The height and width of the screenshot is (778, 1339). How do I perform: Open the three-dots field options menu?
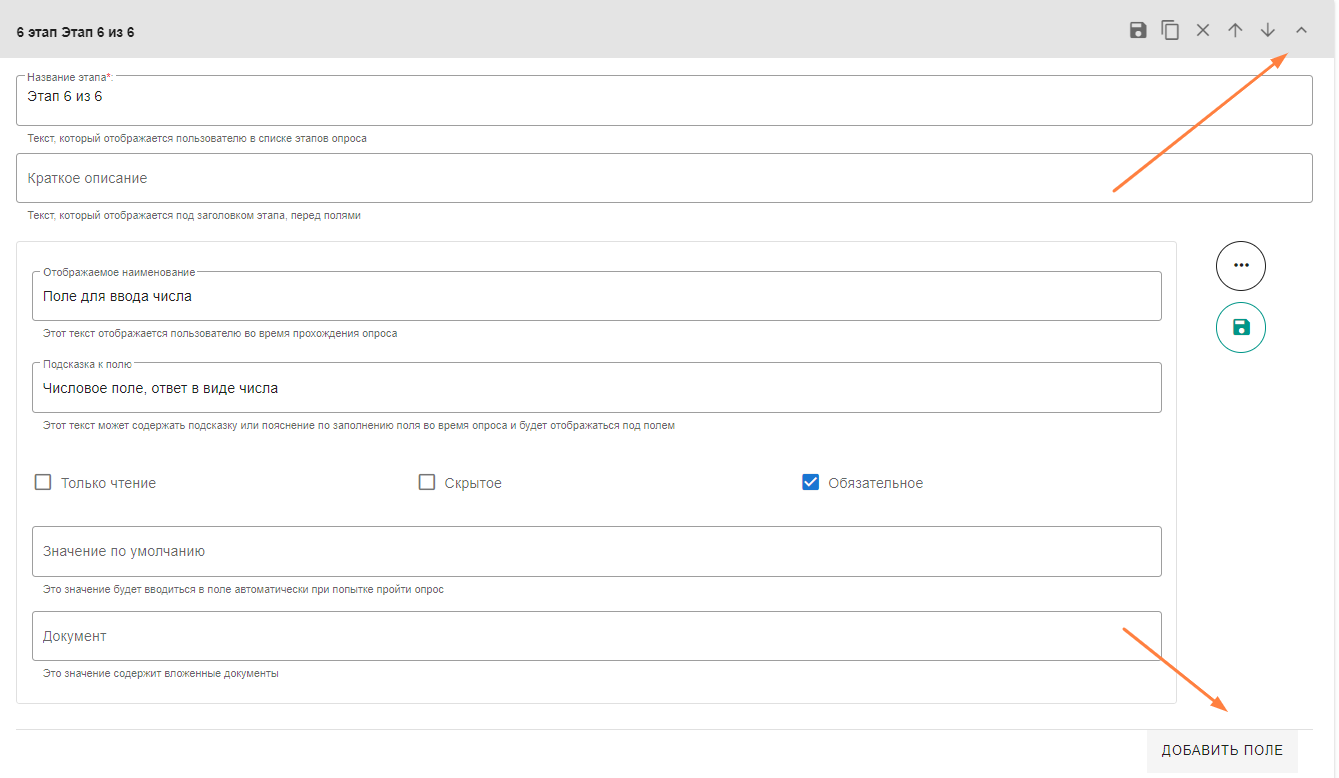pos(1241,266)
